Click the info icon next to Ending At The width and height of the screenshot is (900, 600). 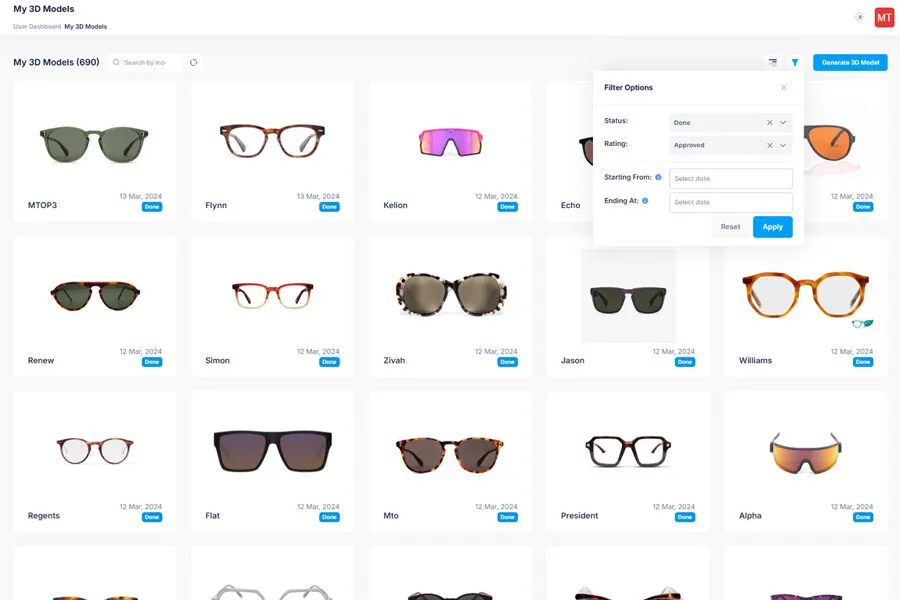tap(645, 201)
